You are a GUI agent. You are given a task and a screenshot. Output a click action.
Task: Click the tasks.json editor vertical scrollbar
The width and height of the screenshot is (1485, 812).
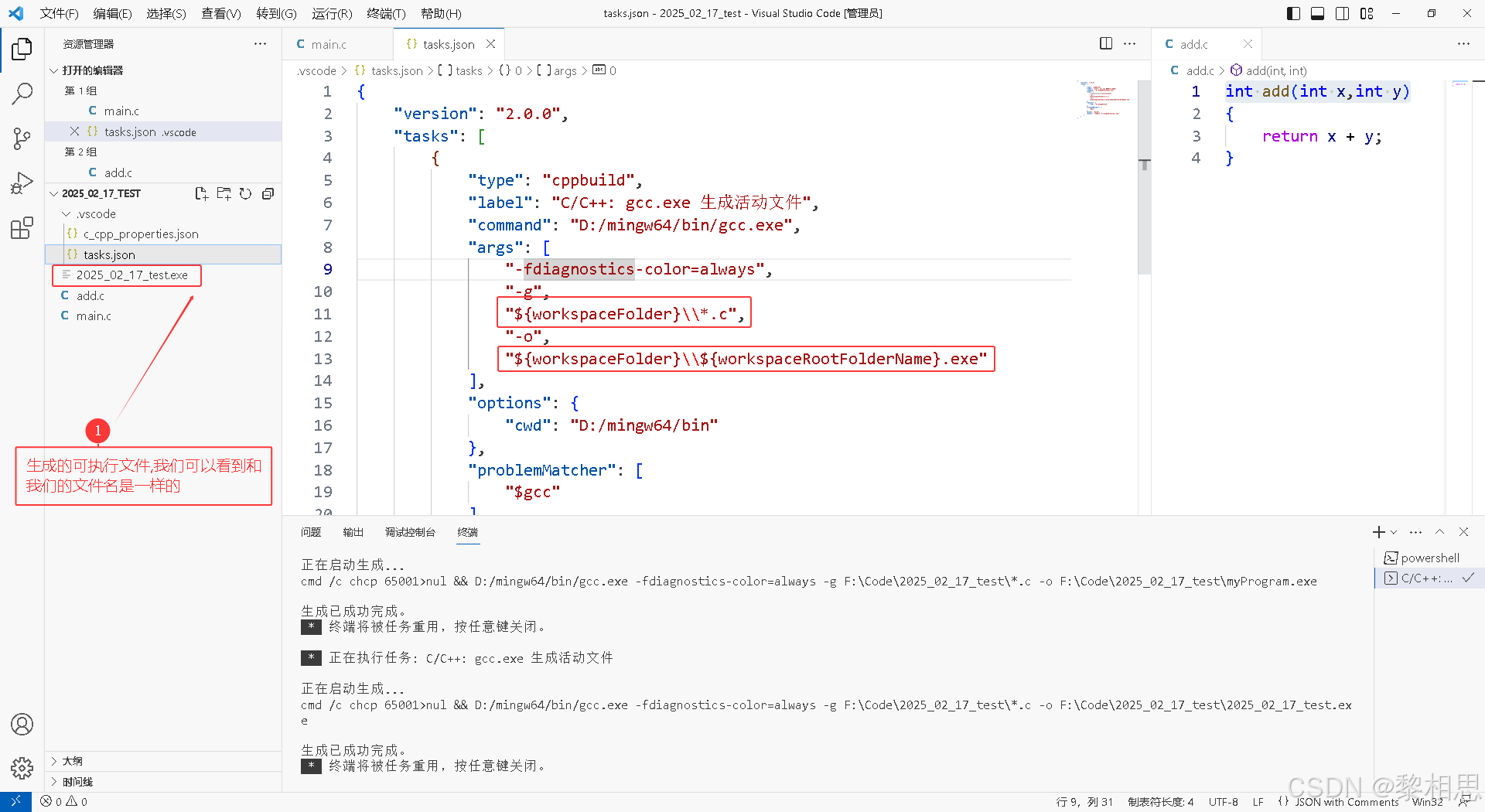point(1145,178)
